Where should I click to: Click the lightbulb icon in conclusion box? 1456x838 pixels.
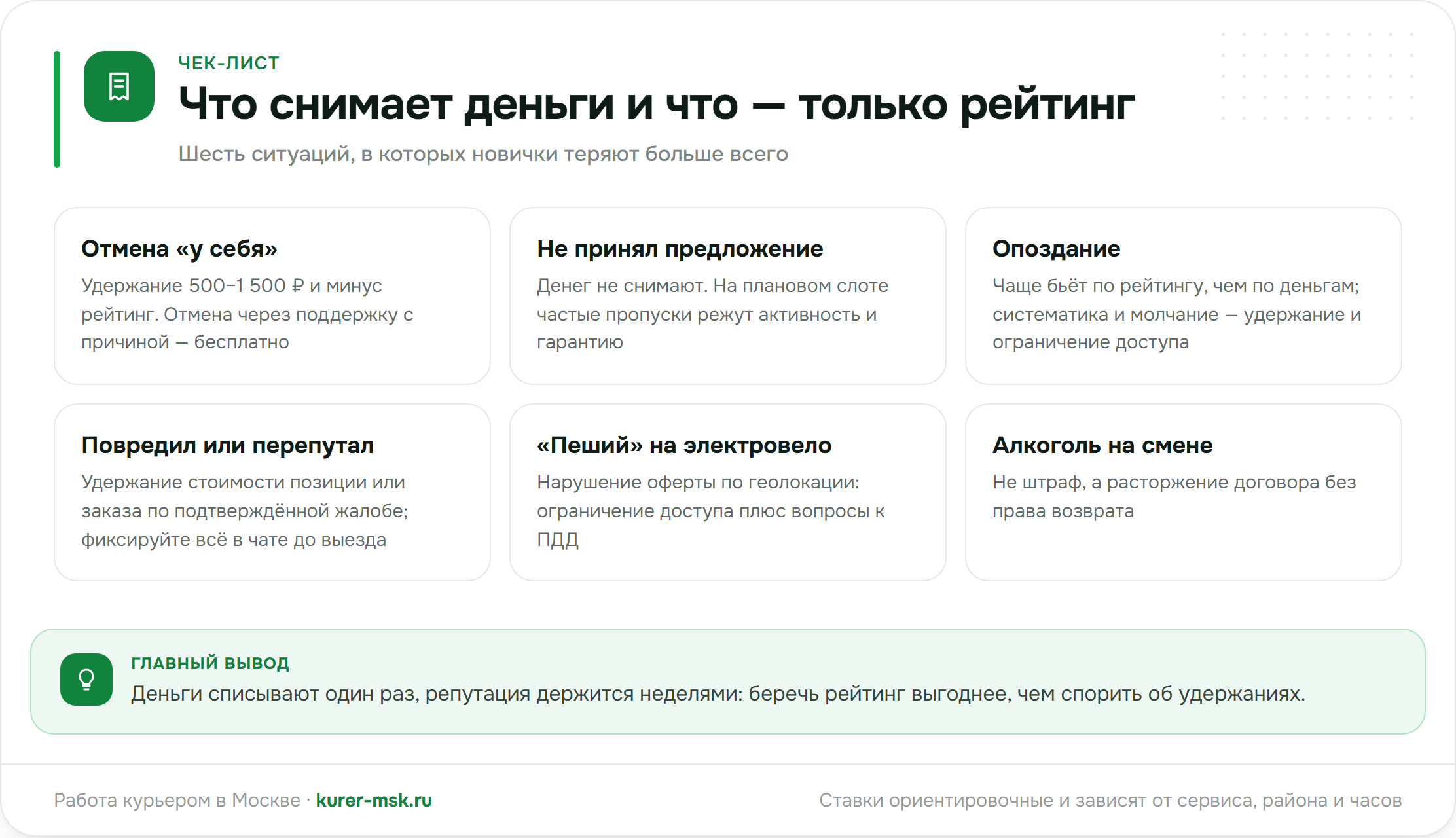pyautogui.click(x=86, y=680)
